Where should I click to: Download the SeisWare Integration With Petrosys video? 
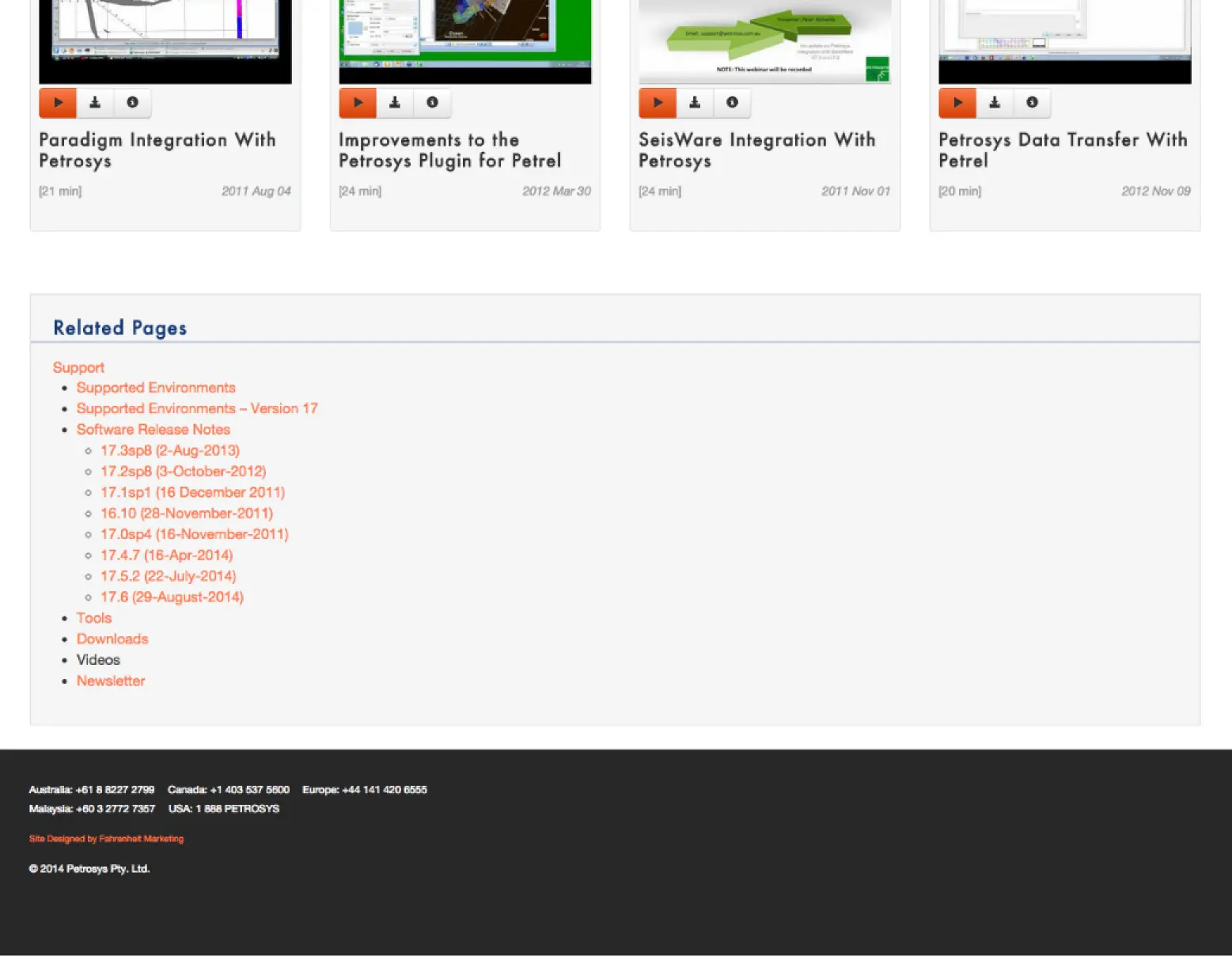(695, 103)
